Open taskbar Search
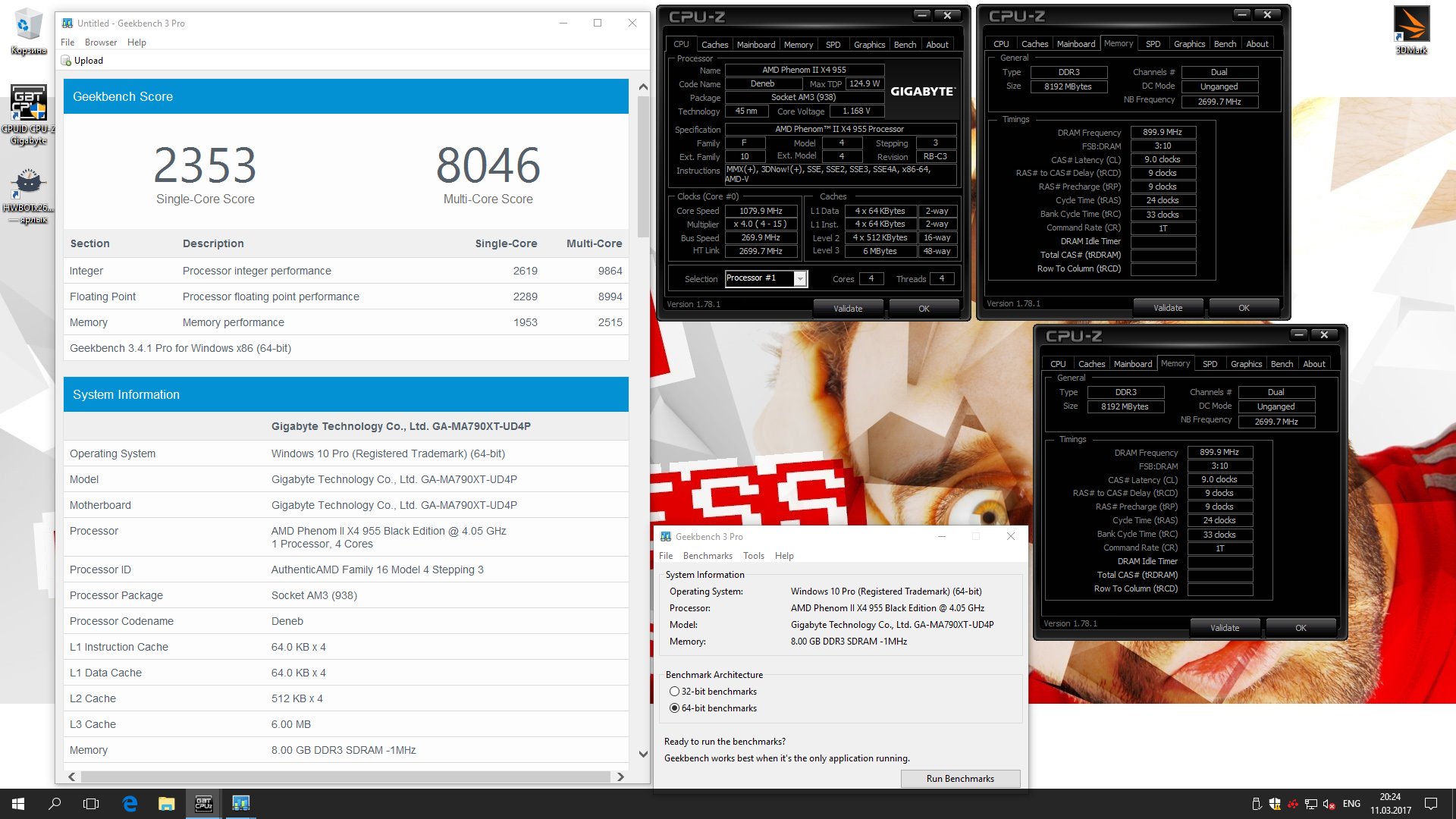 (x=55, y=804)
